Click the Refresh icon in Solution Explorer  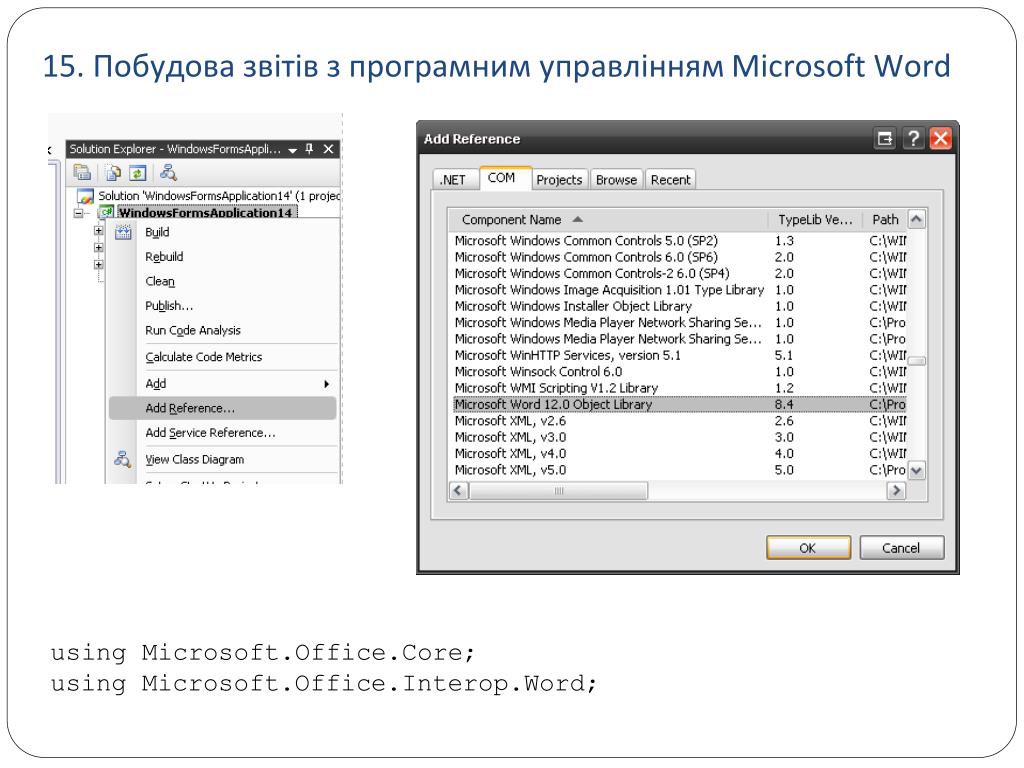[x=138, y=173]
